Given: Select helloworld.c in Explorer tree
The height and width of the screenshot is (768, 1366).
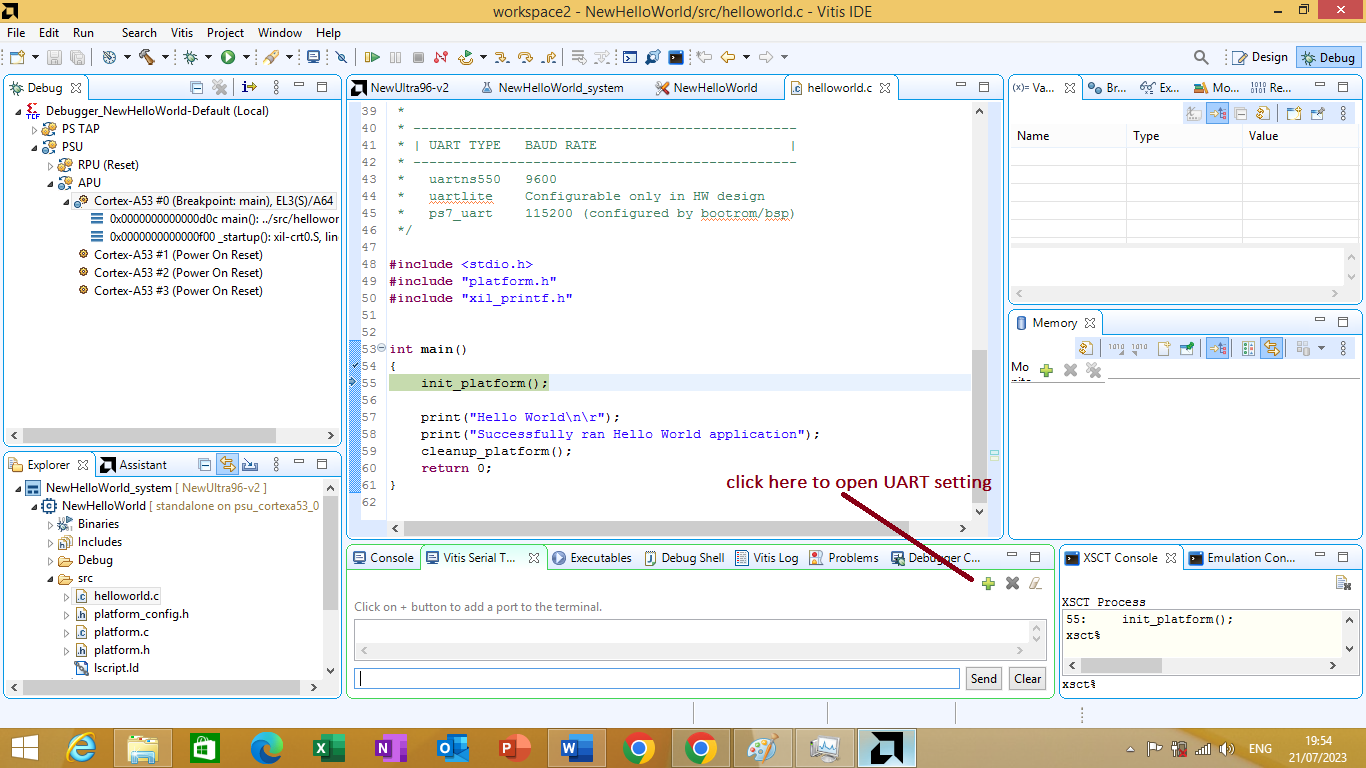Looking at the screenshot, I should (x=127, y=596).
